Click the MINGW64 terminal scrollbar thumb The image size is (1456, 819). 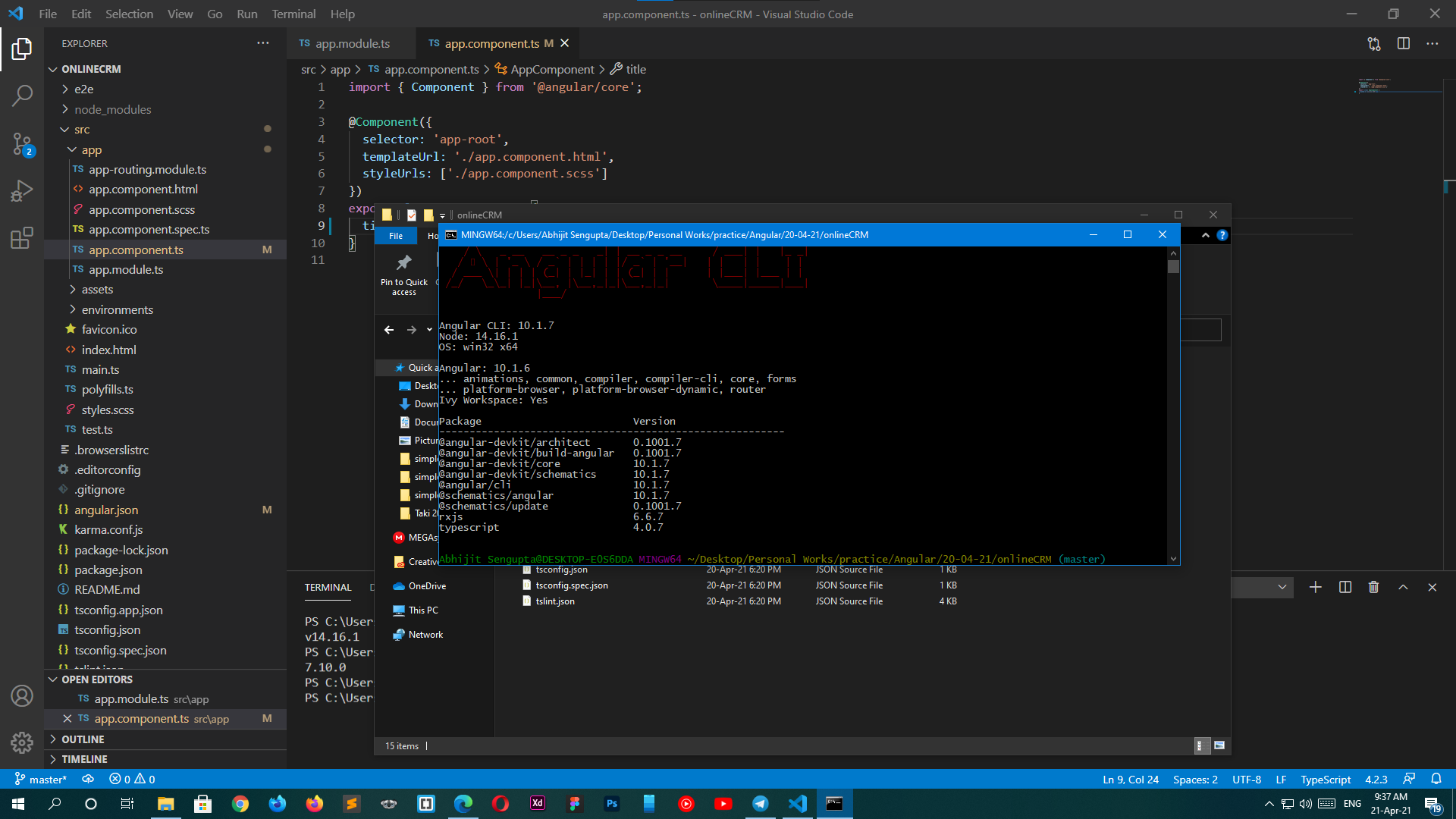[x=1173, y=267]
